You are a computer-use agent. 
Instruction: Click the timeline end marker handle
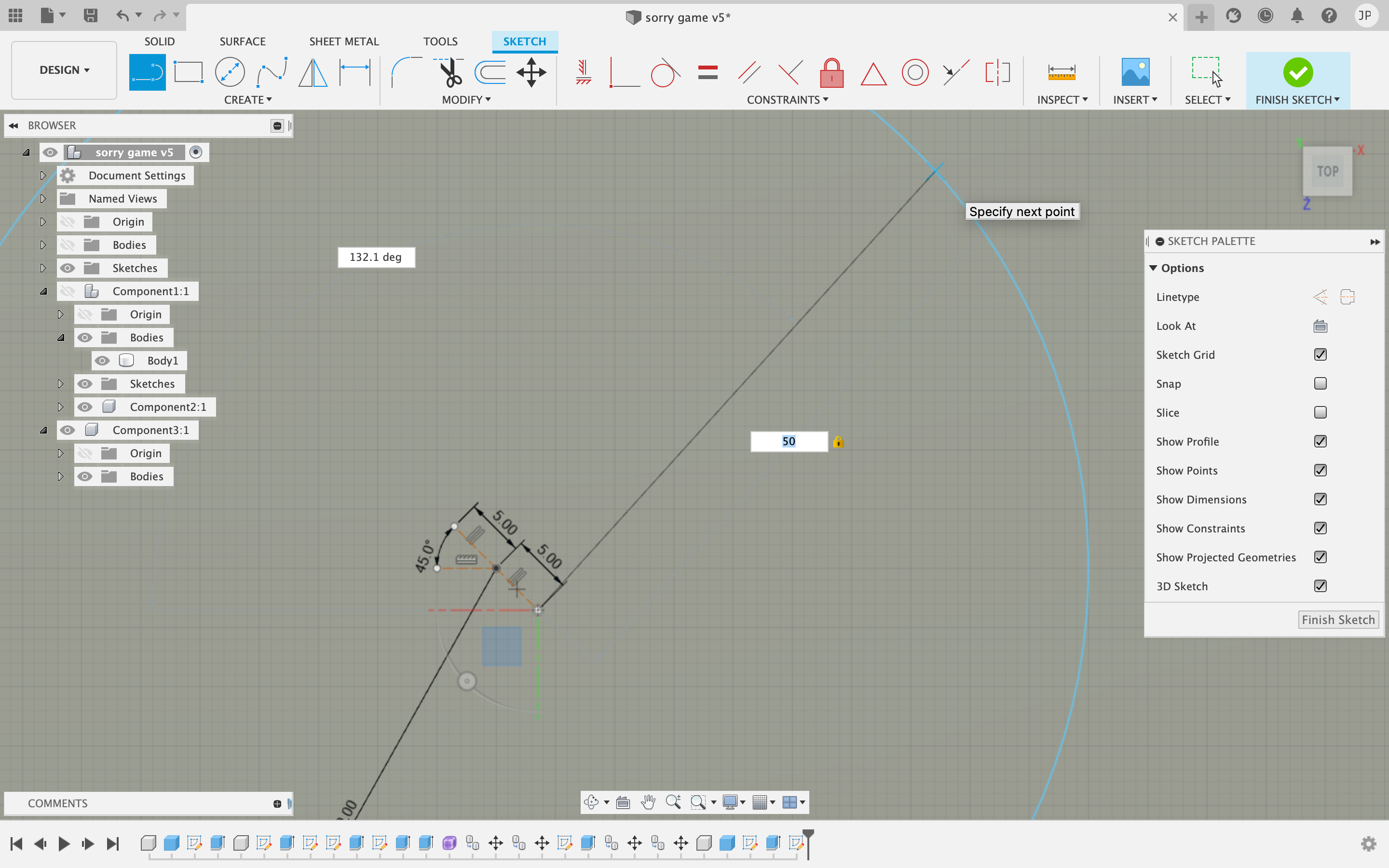coord(807,835)
